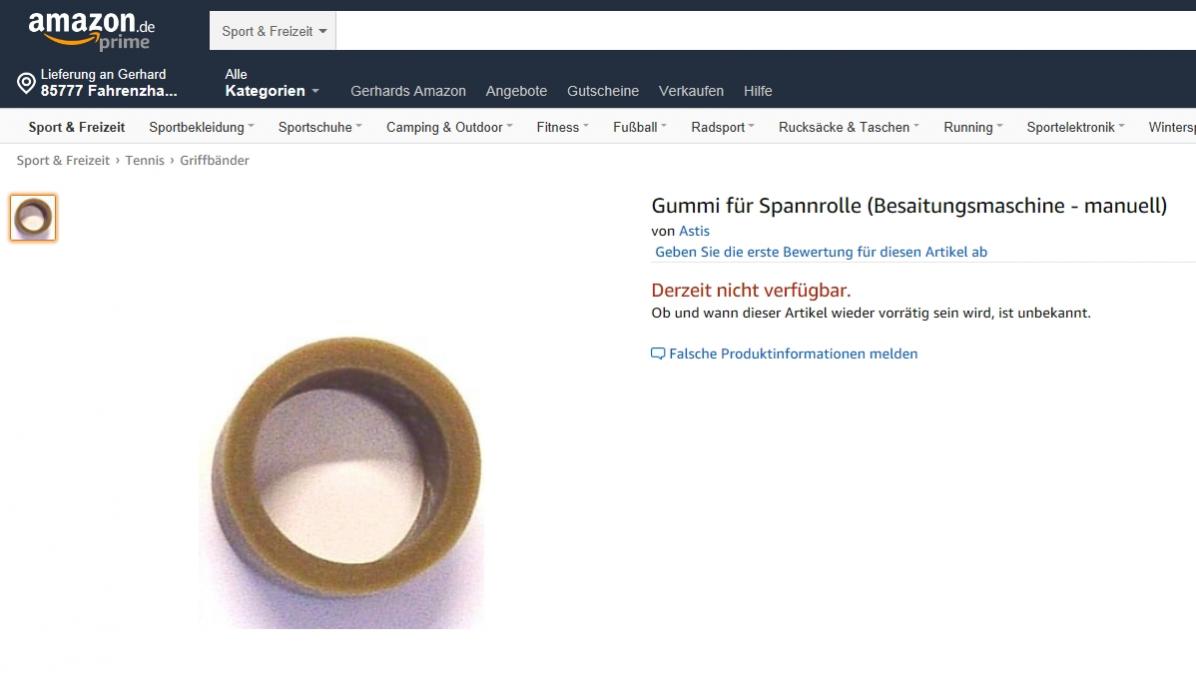The width and height of the screenshot is (1196, 683).
Task: Open the Gutscheine link
Action: point(603,91)
